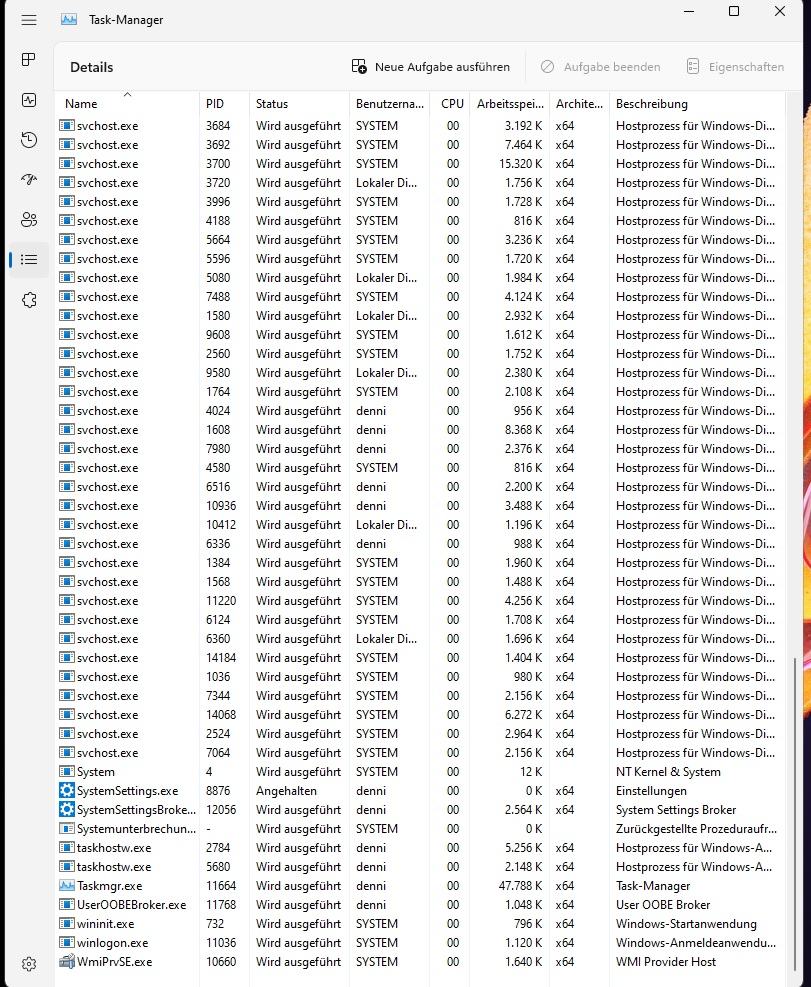Click the Aufgabe beenden button
The width and height of the screenshot is (811, 987).
click(x=601, y=67)
